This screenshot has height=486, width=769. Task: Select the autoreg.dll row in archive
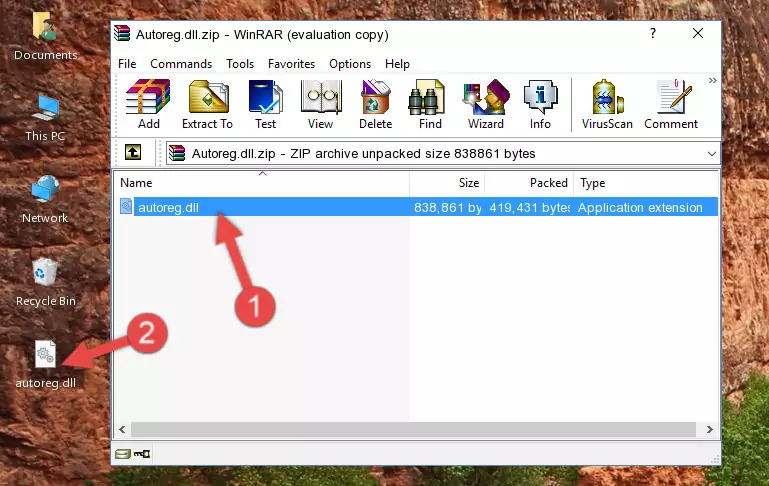418,207
